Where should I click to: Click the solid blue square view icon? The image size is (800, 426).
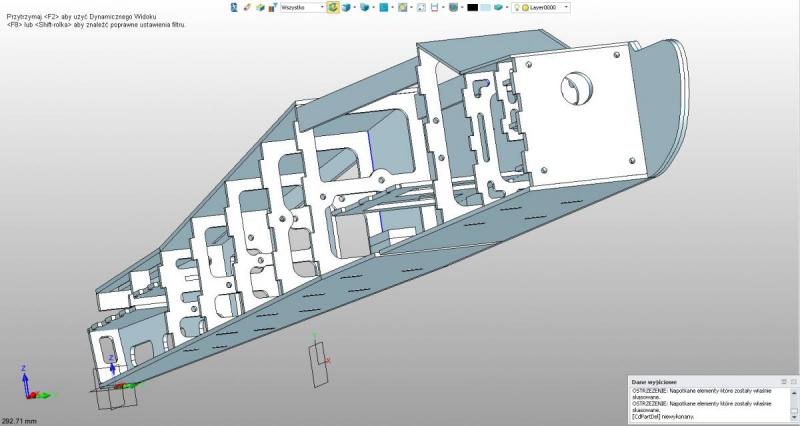[x=383, y=7]
